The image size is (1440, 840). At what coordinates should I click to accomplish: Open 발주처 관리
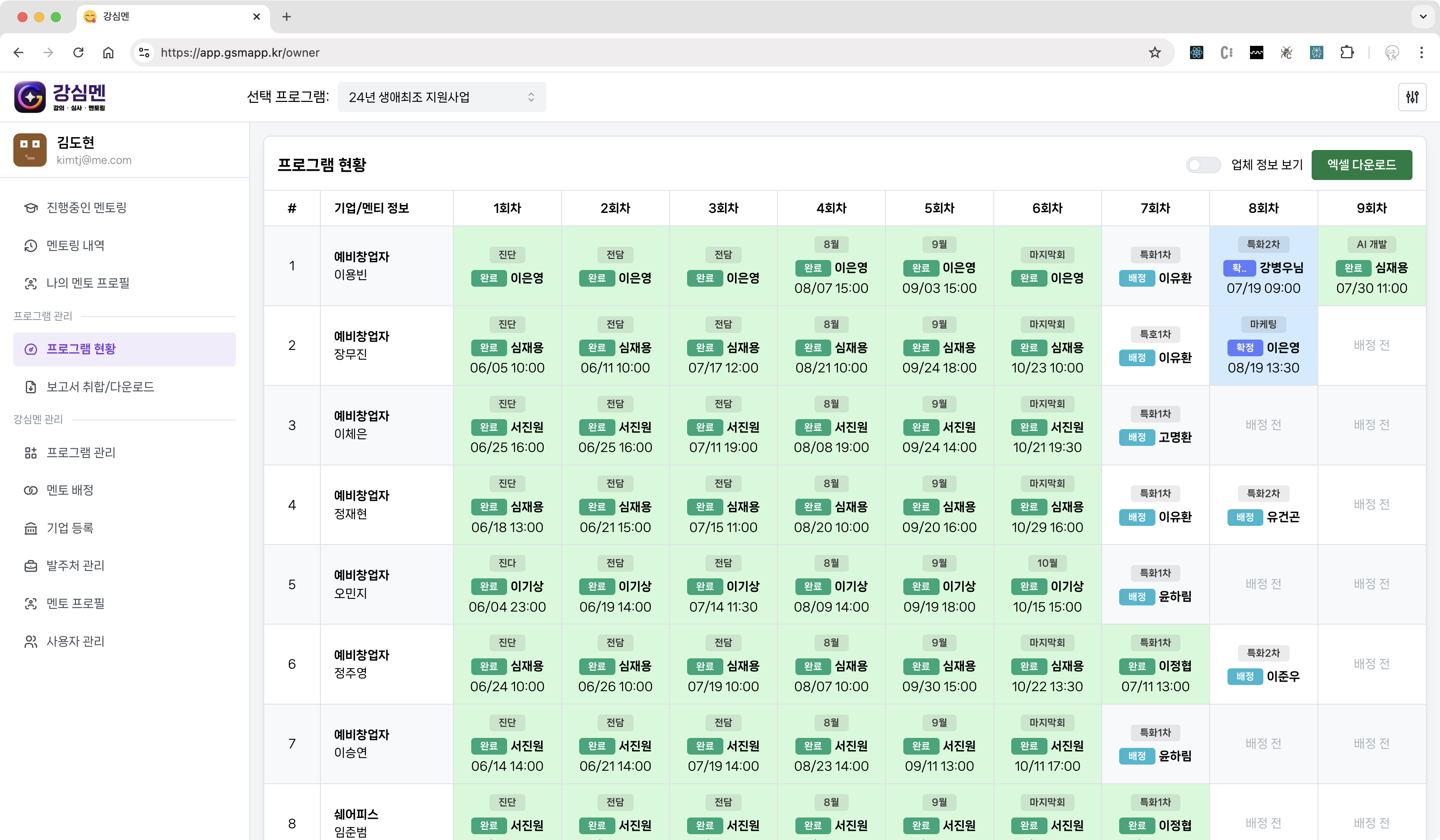(x=74, y=566)
